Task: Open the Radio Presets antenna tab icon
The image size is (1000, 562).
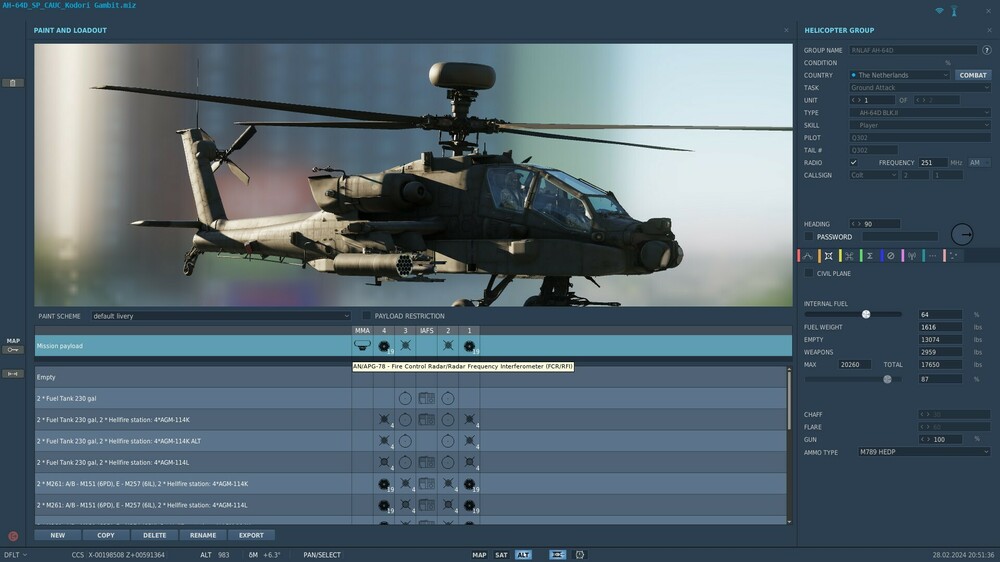Action: (912, 256)
